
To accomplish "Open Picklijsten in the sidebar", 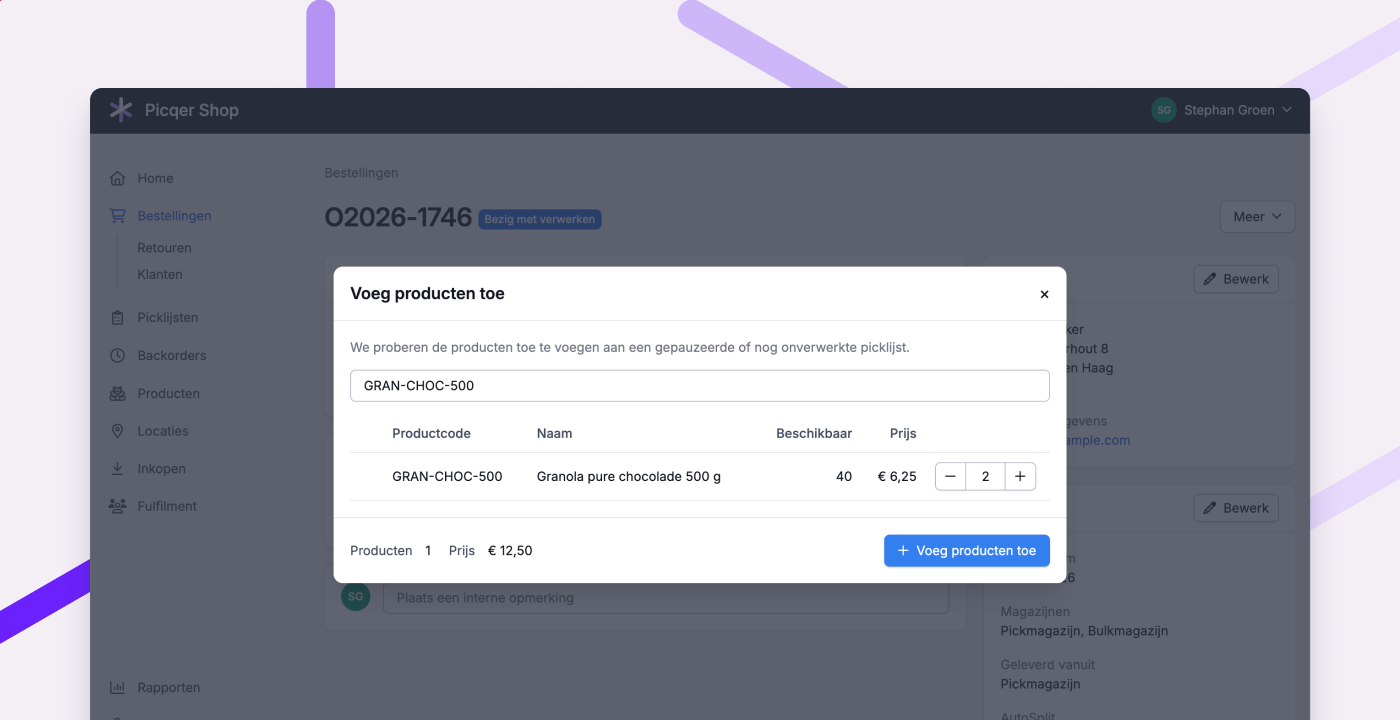I will click(x=168, y=318).
